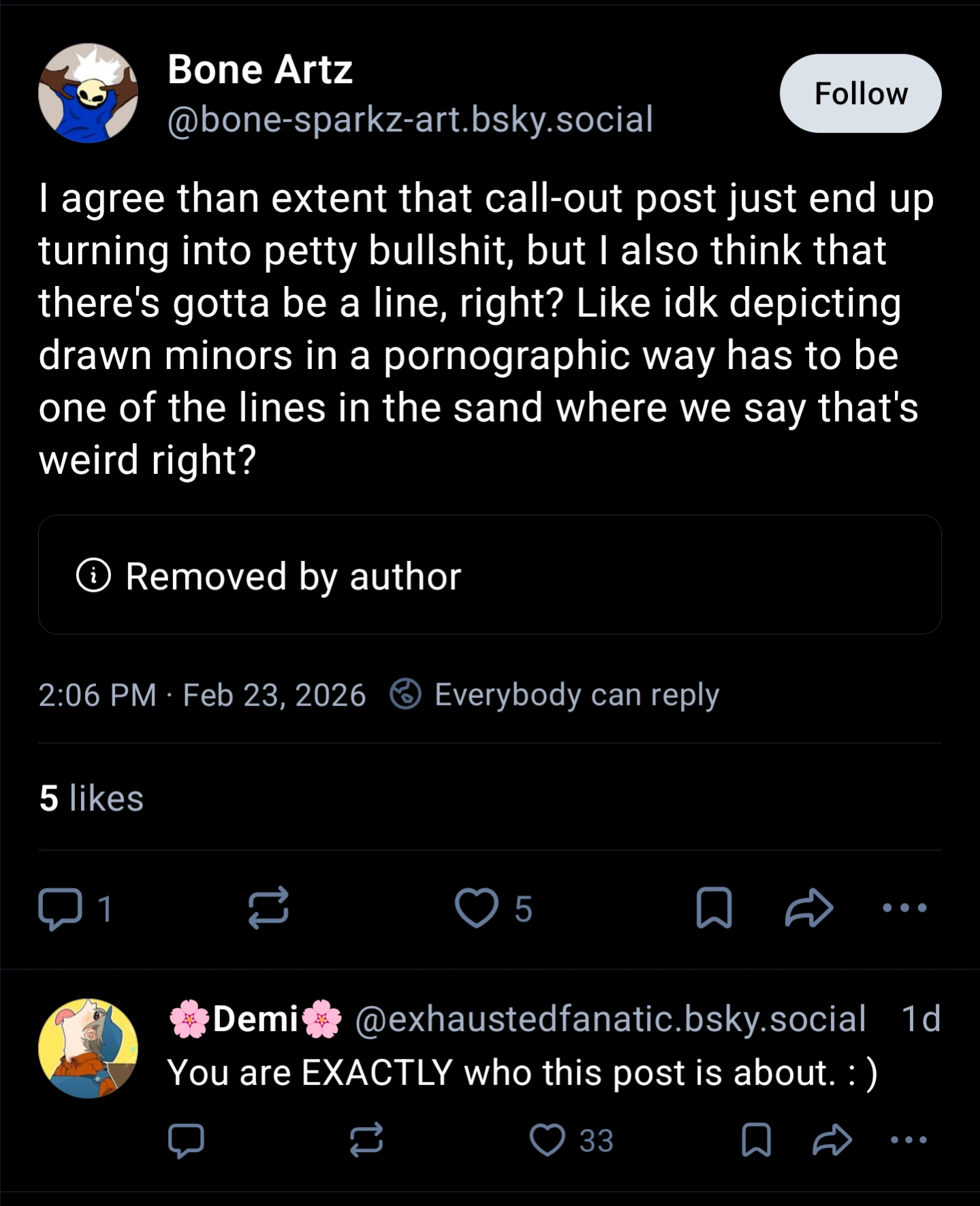Follow Bone Artz
This screenshot has height=1206, width=980.
pyautogui.click(x=860, y=93)
